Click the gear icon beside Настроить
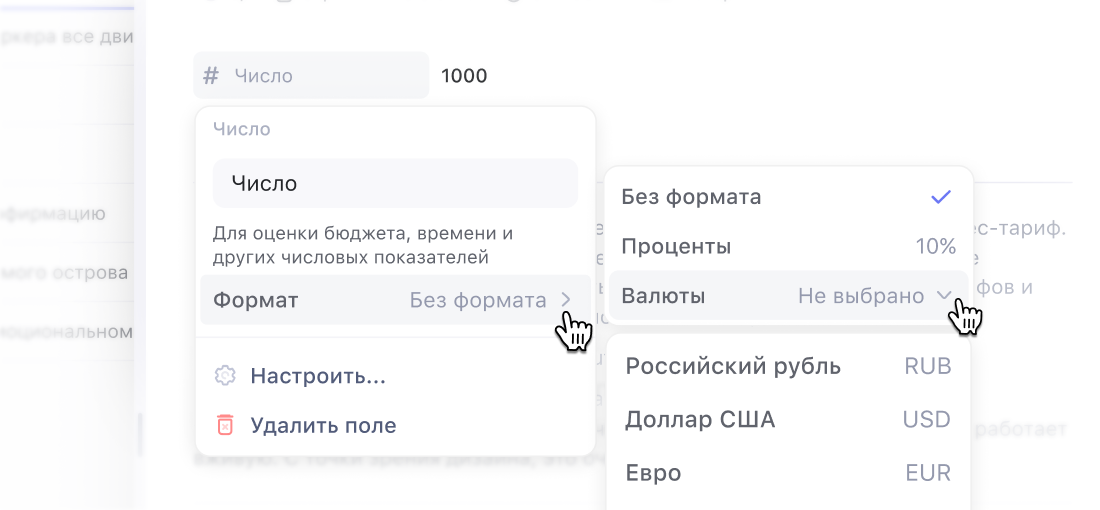 [x=225, y=376]
